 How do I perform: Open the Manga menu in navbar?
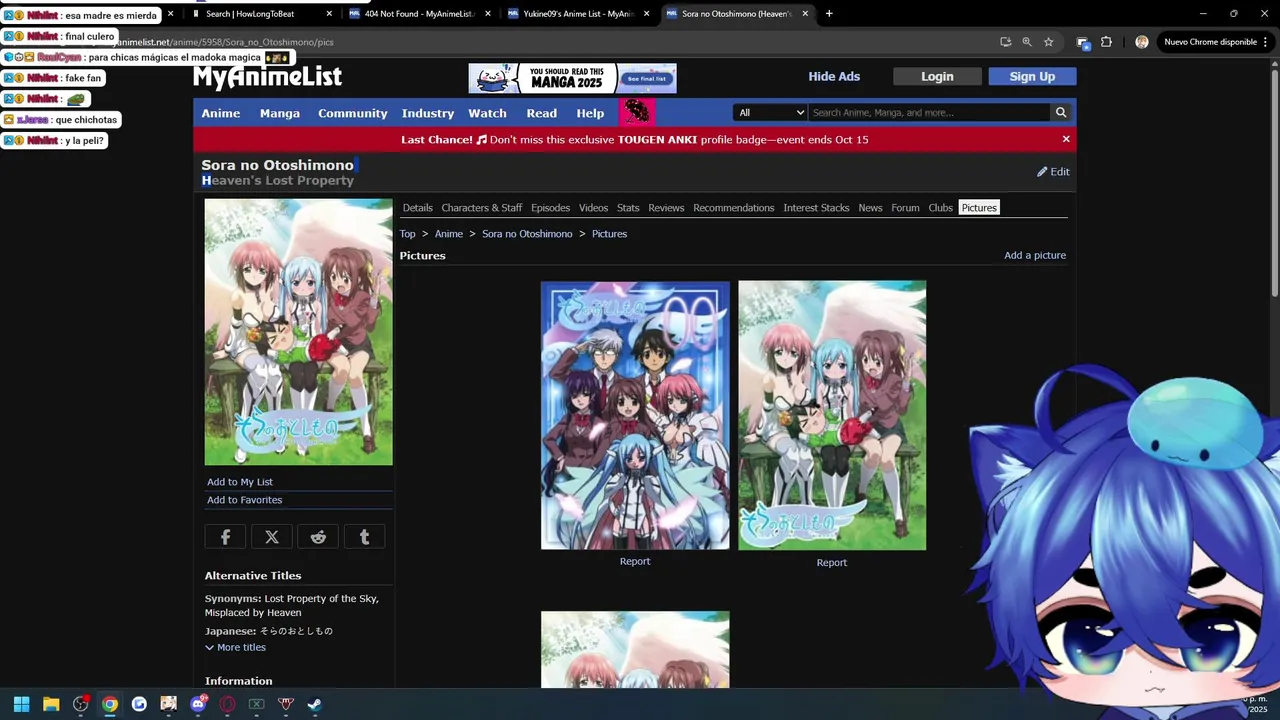coord(280,113)
